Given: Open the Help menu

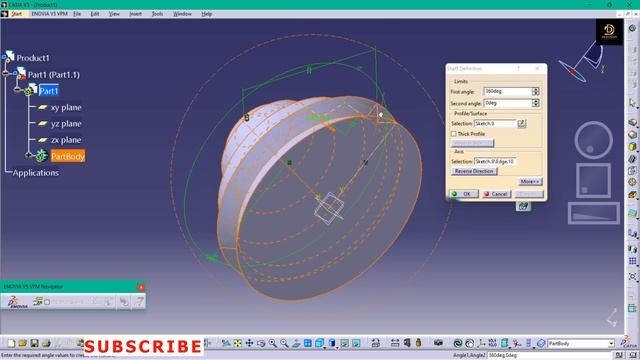Looking at the screenshot, I should click(207, 14).
